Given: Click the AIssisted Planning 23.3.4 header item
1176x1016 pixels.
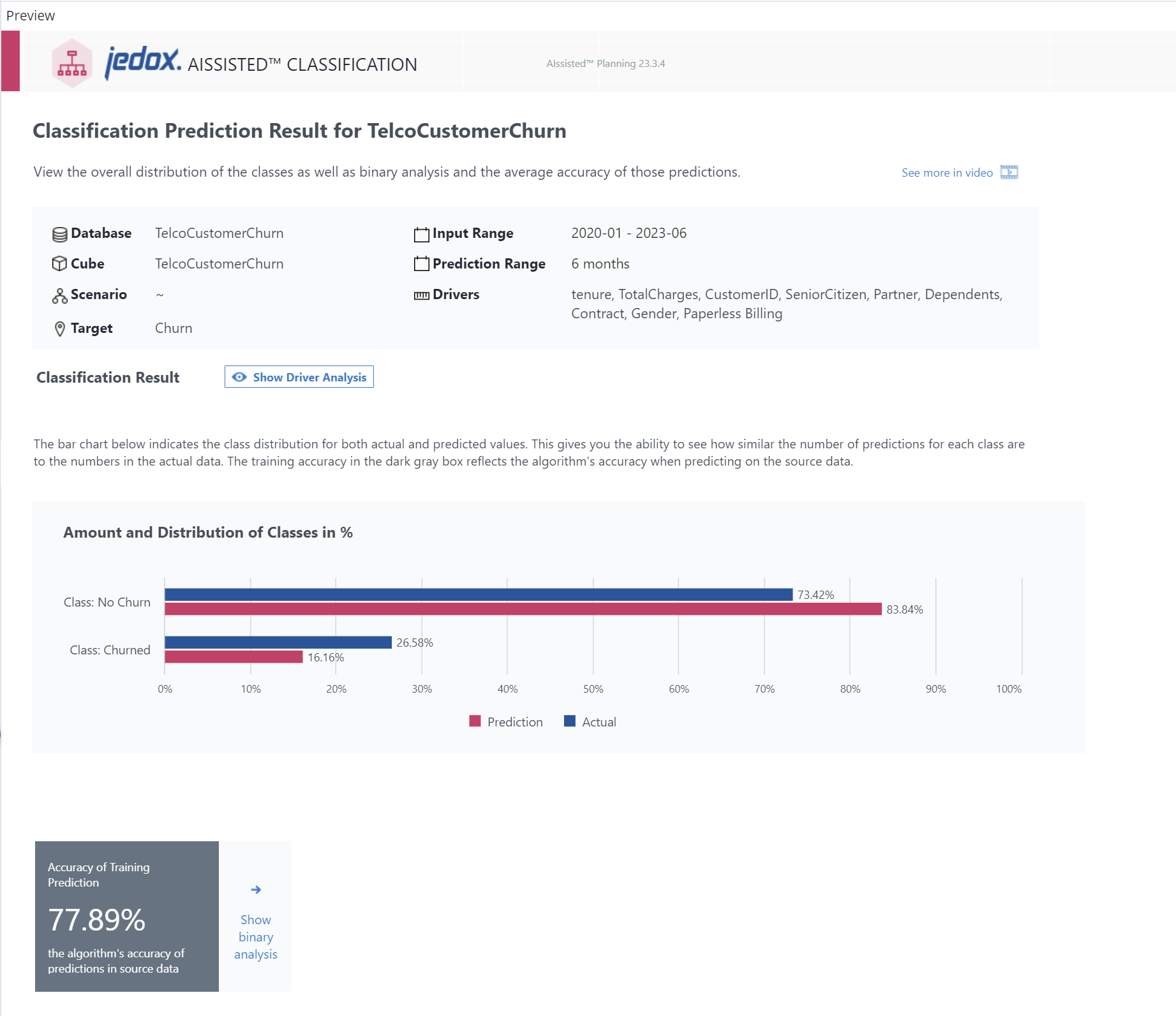Looking at the screenshot, I should tap(605, 63).
